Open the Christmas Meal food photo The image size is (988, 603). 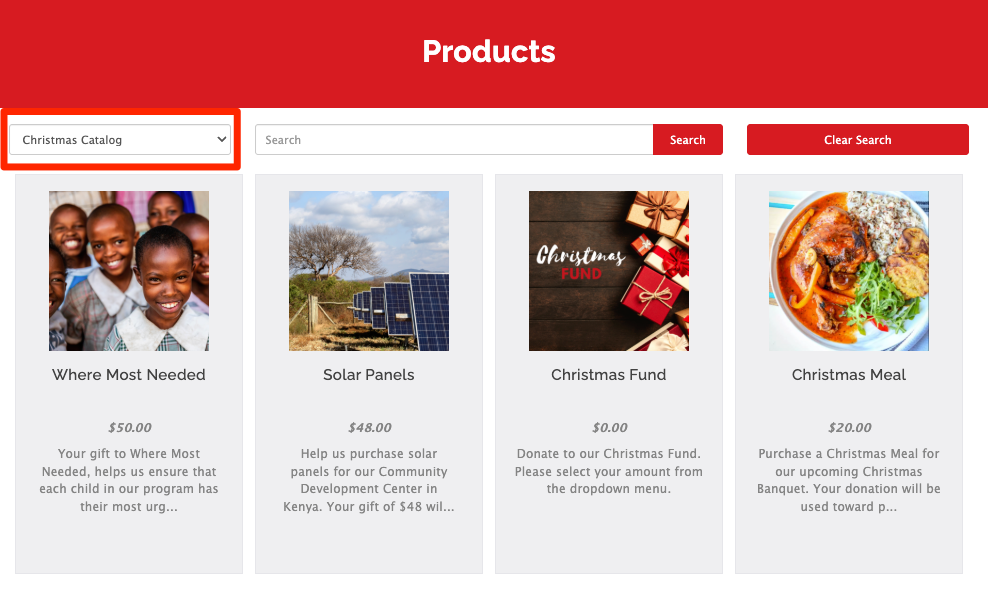point(849,271)
